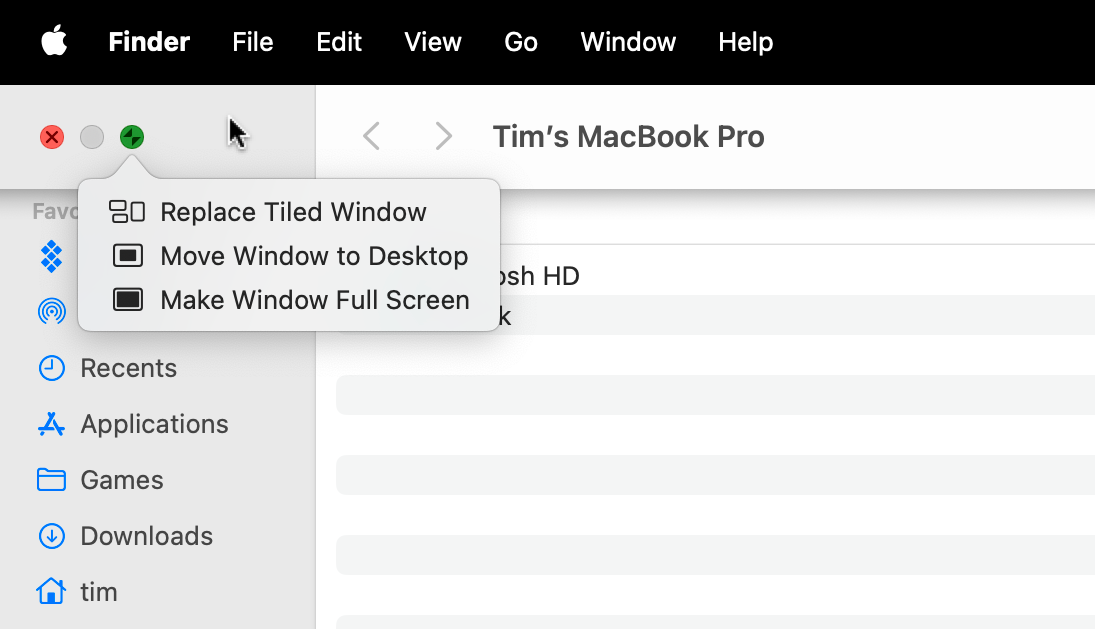Image resolution: width=1095 pixels, height=629 pixels.
Task: Click the Dropbox icon in the sidebar
Action: pos(52,256)
